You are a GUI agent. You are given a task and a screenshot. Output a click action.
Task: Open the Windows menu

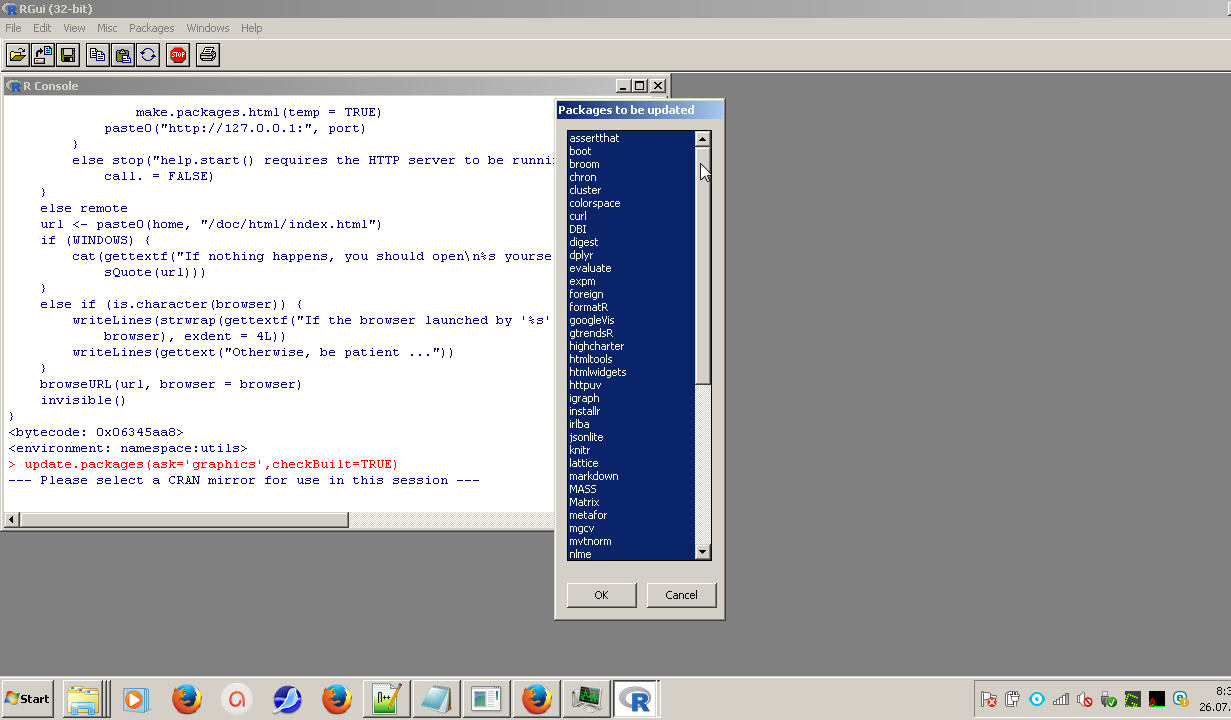208,28
